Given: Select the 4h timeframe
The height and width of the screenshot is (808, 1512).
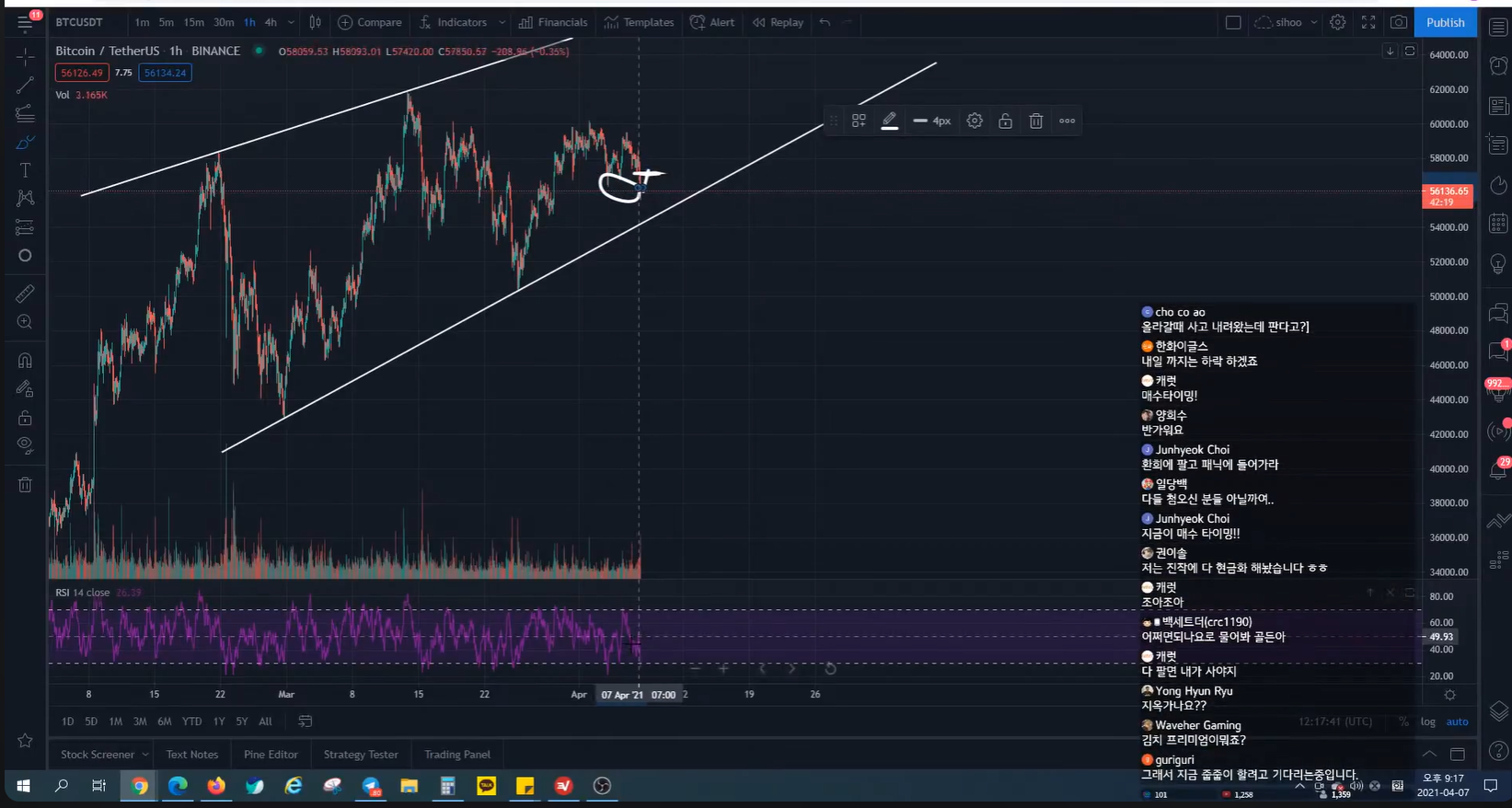Looking at the screenshot, I should [271, 22].
